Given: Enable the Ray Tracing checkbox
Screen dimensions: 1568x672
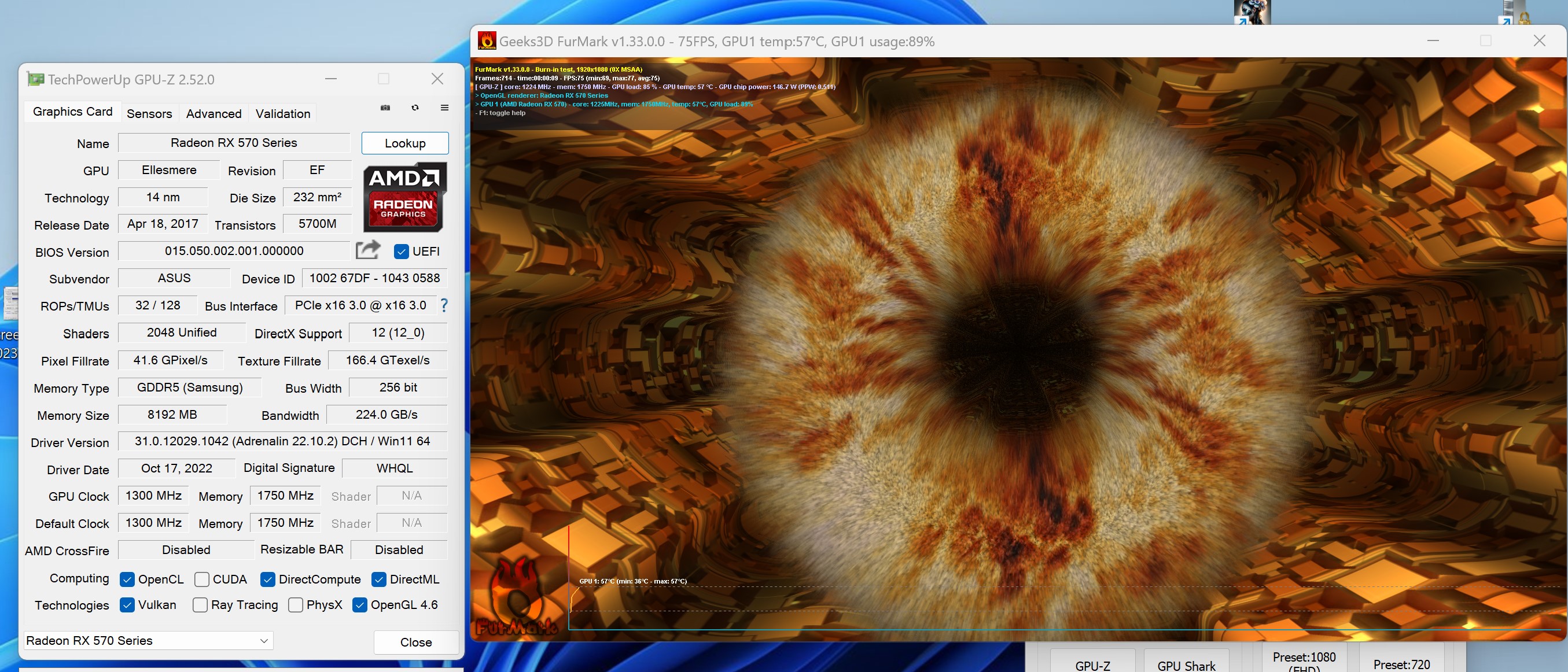Looking at the screenshot, I should [x=200, y=605].
